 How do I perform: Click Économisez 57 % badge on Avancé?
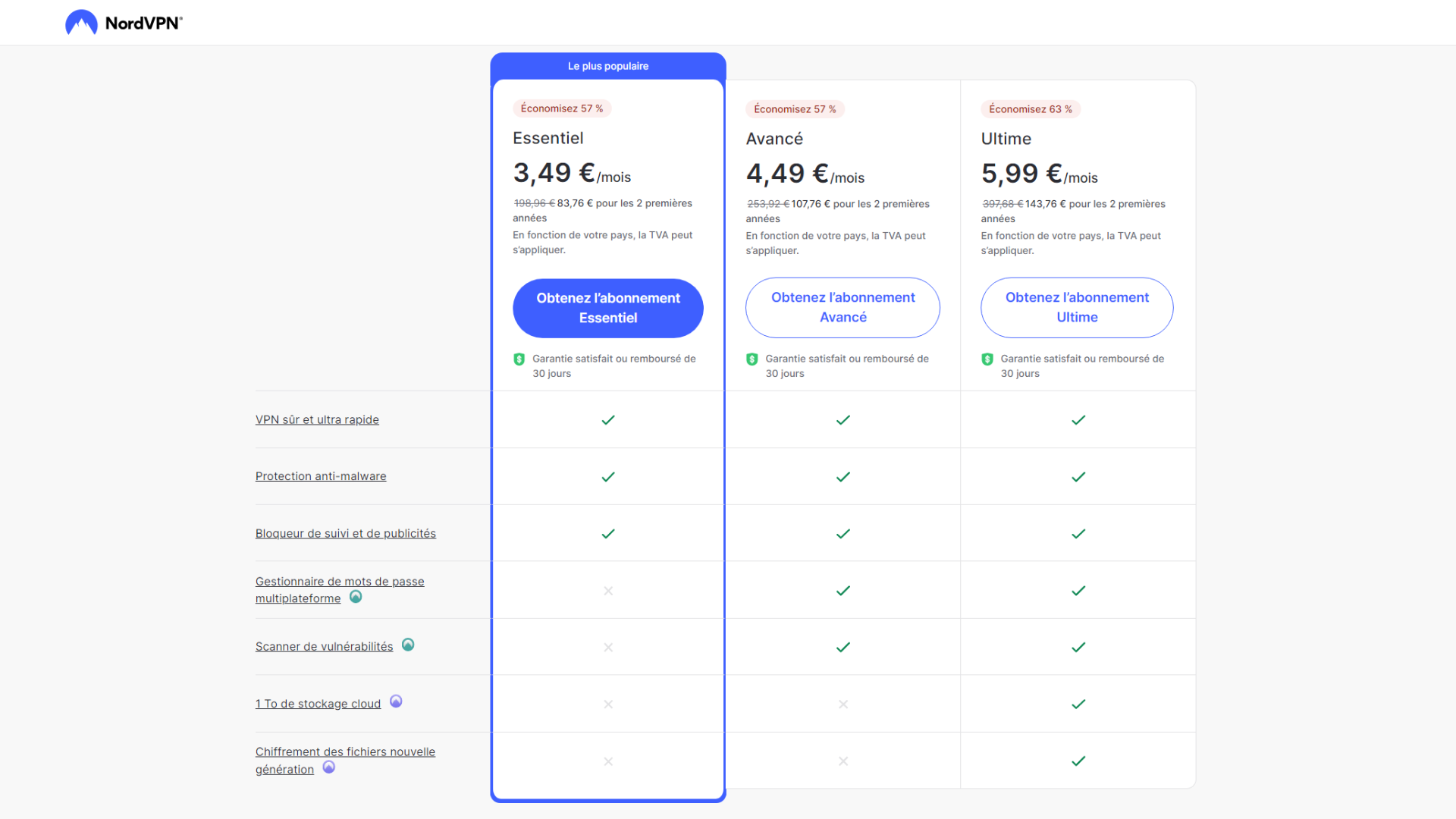(x=795, y=109)
